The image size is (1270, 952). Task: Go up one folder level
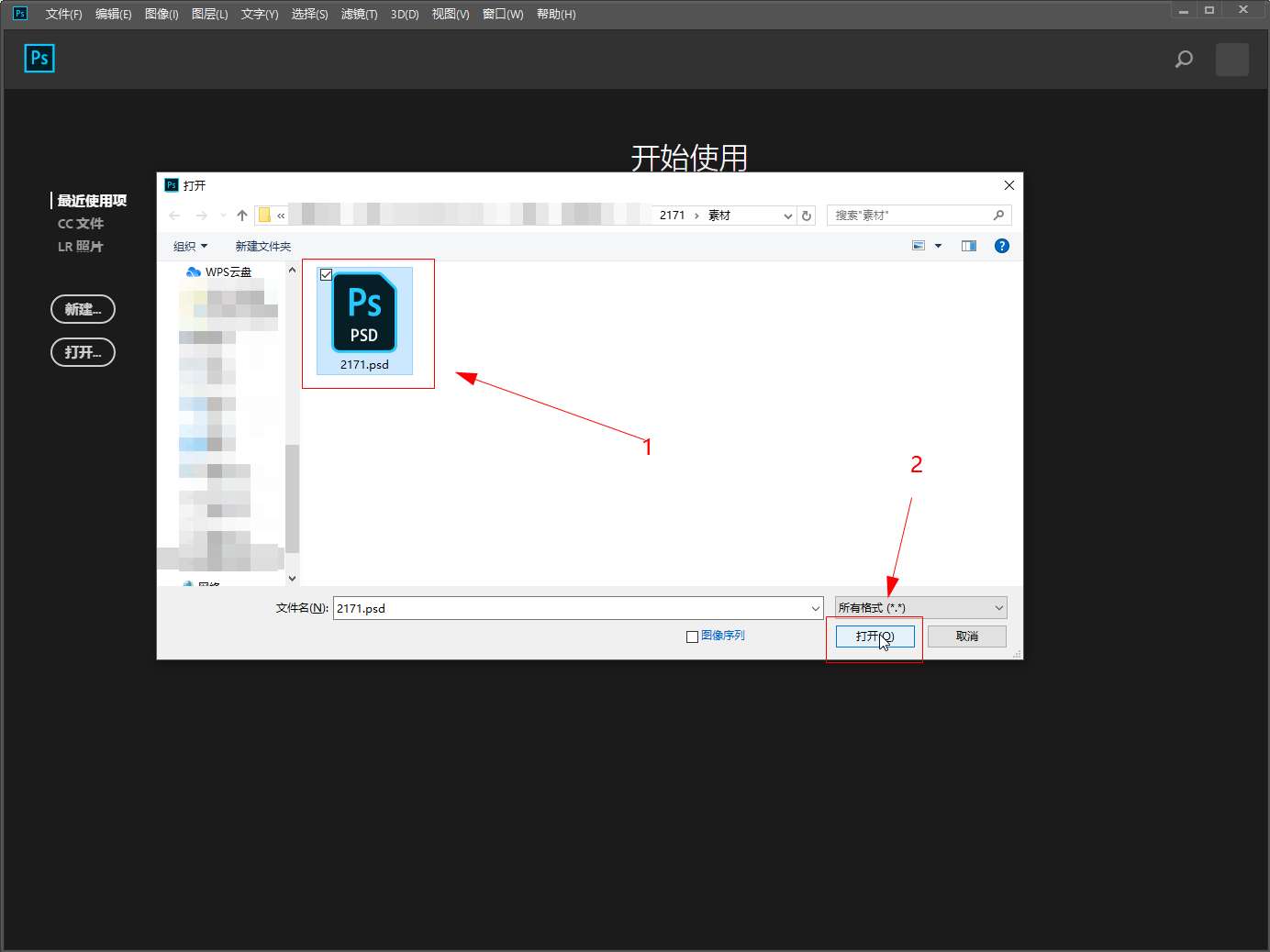click(x=242, y=216)
